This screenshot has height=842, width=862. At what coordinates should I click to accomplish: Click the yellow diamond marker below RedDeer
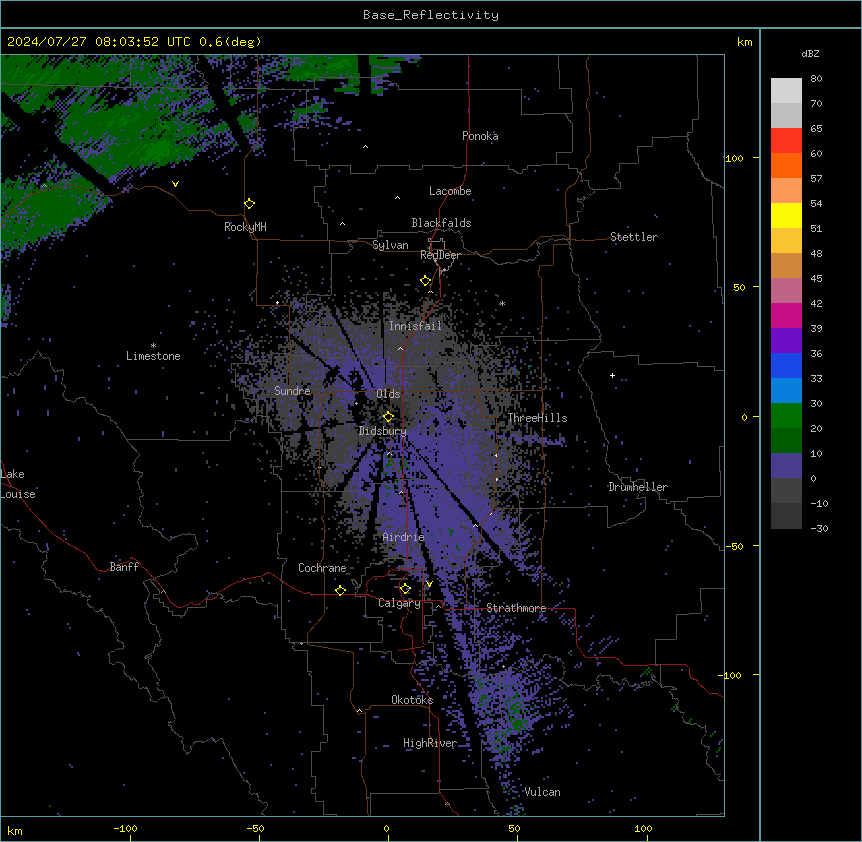426,281
